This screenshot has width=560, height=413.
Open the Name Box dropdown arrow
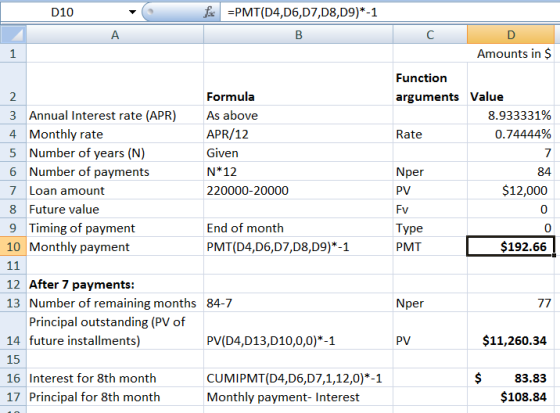tap(132, 12)
